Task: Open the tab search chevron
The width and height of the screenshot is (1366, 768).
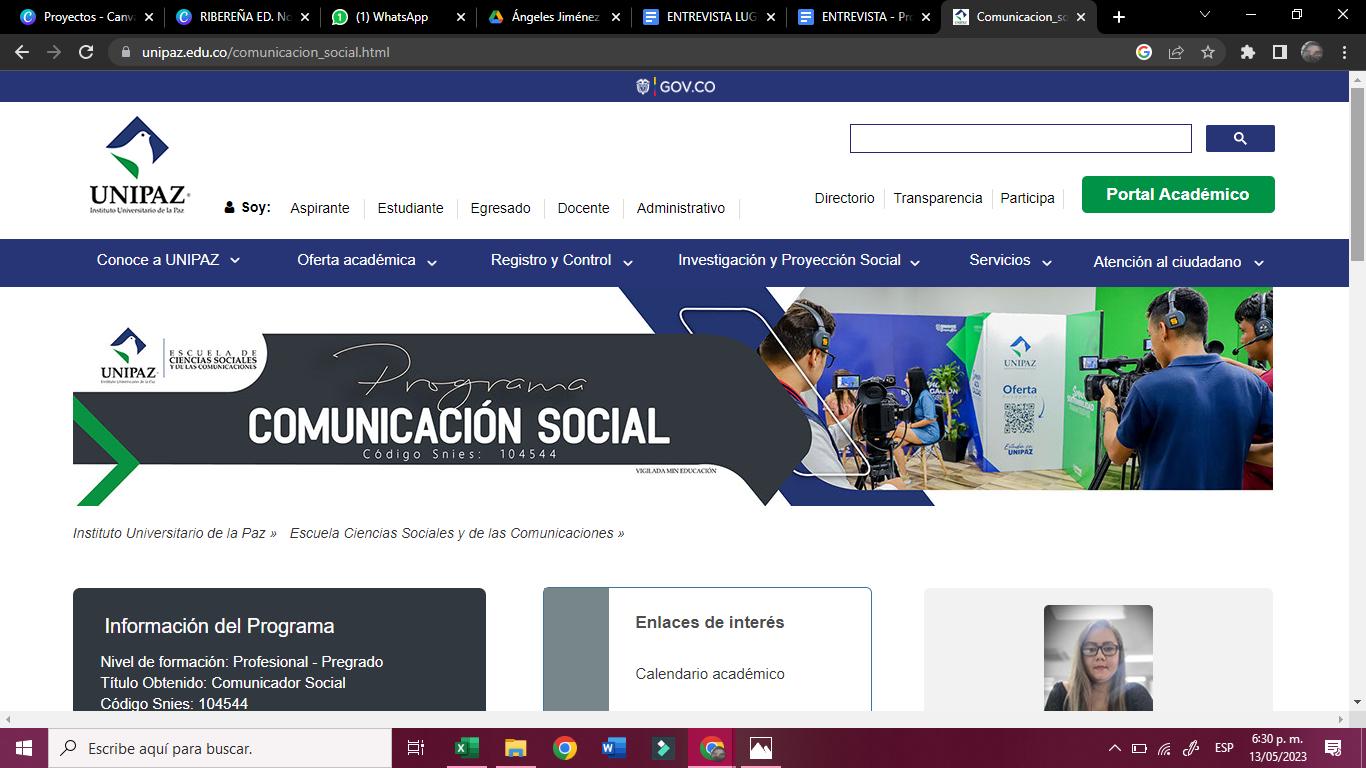Action: point(1205,15)
